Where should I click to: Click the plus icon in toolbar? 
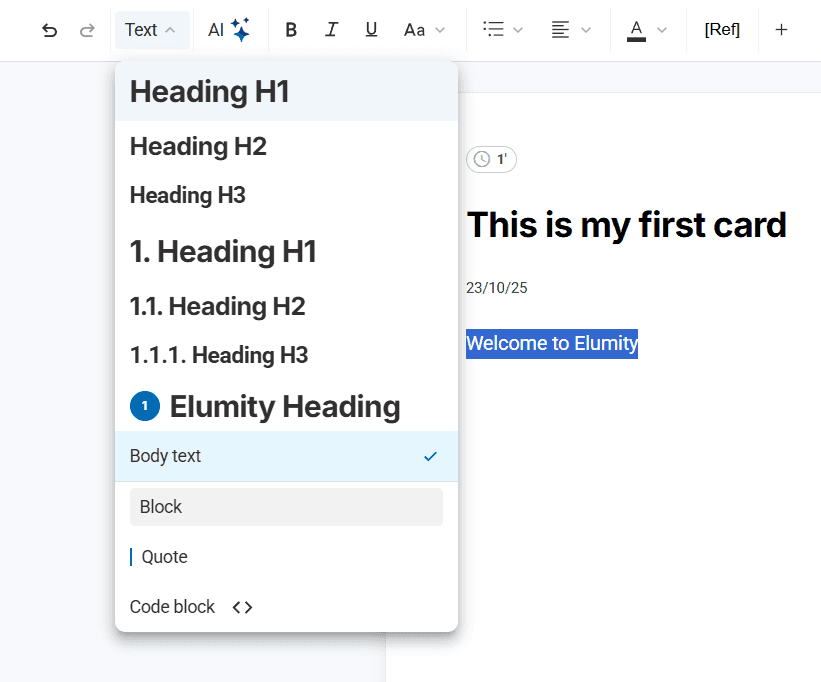coord(781,30)
